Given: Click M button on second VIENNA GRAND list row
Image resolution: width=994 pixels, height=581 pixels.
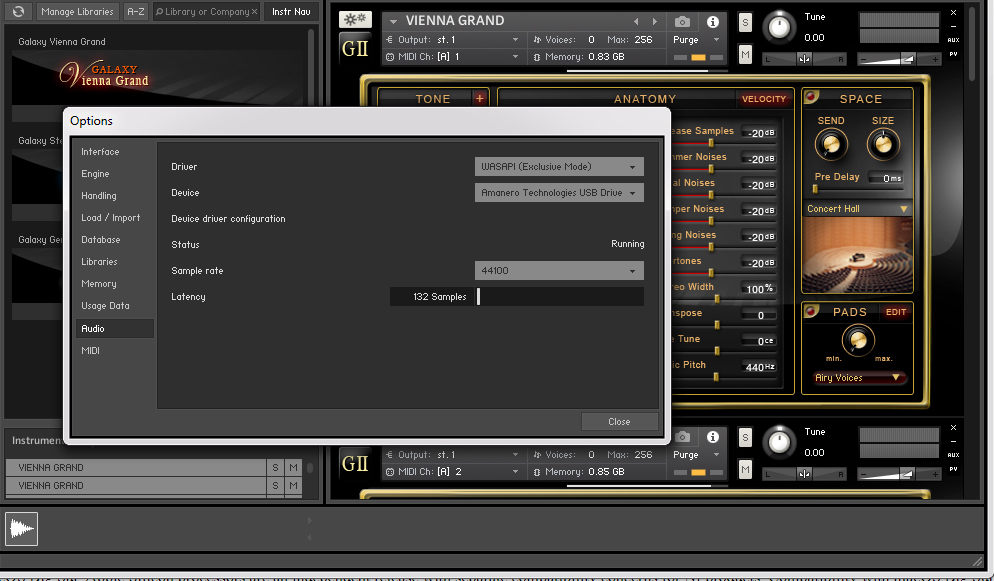Looking at the screenshot, I should 294,485.
